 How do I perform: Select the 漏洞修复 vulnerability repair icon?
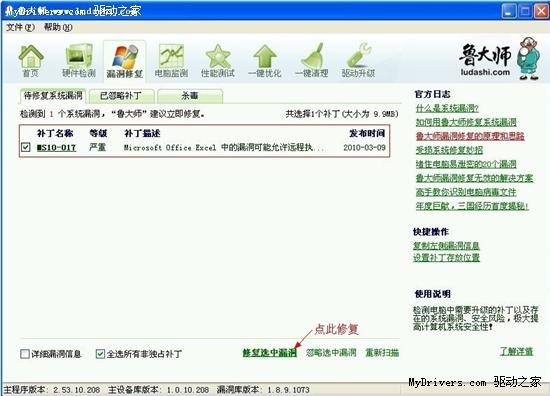tap(125, 60)
